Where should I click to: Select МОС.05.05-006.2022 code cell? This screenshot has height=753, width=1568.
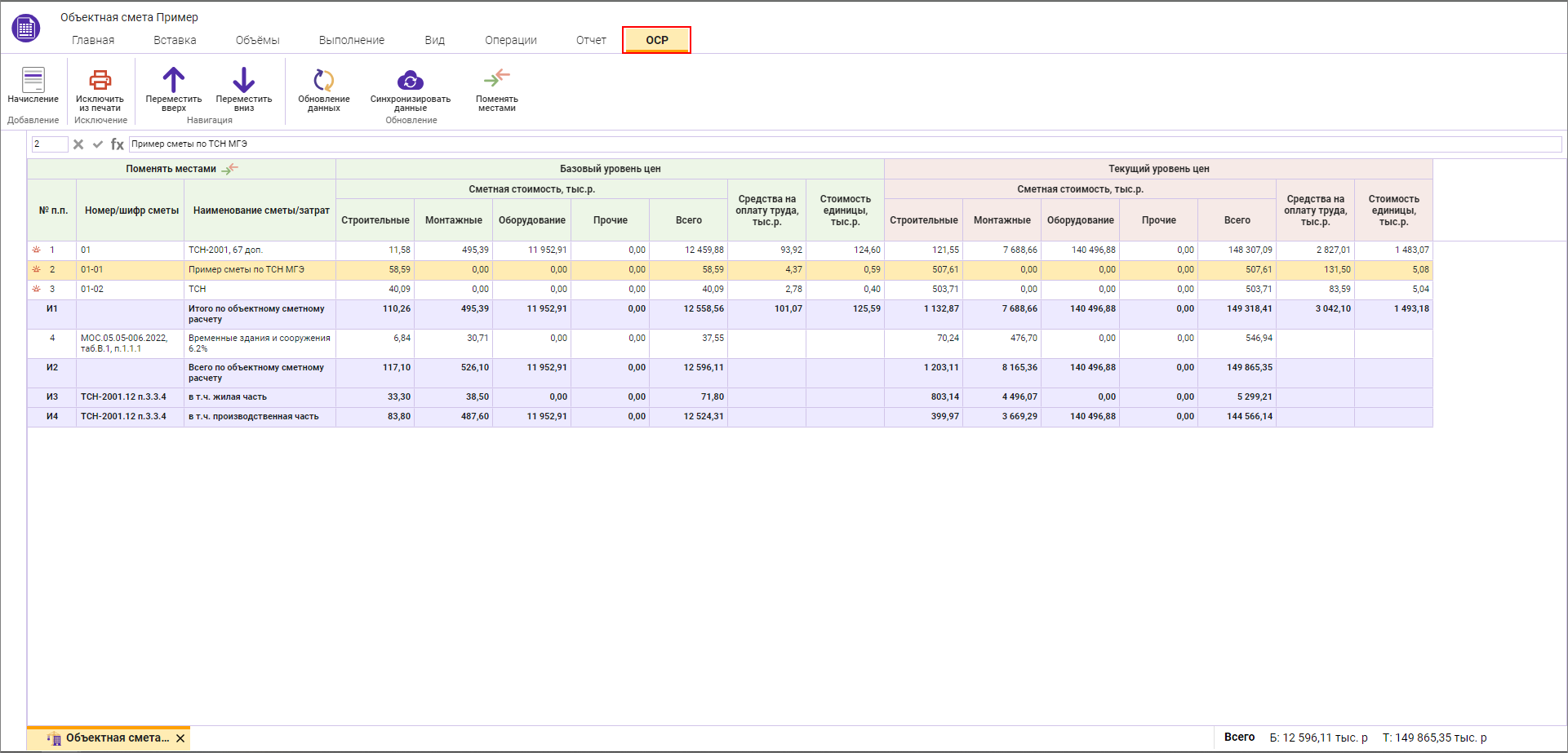pos(130,343)
